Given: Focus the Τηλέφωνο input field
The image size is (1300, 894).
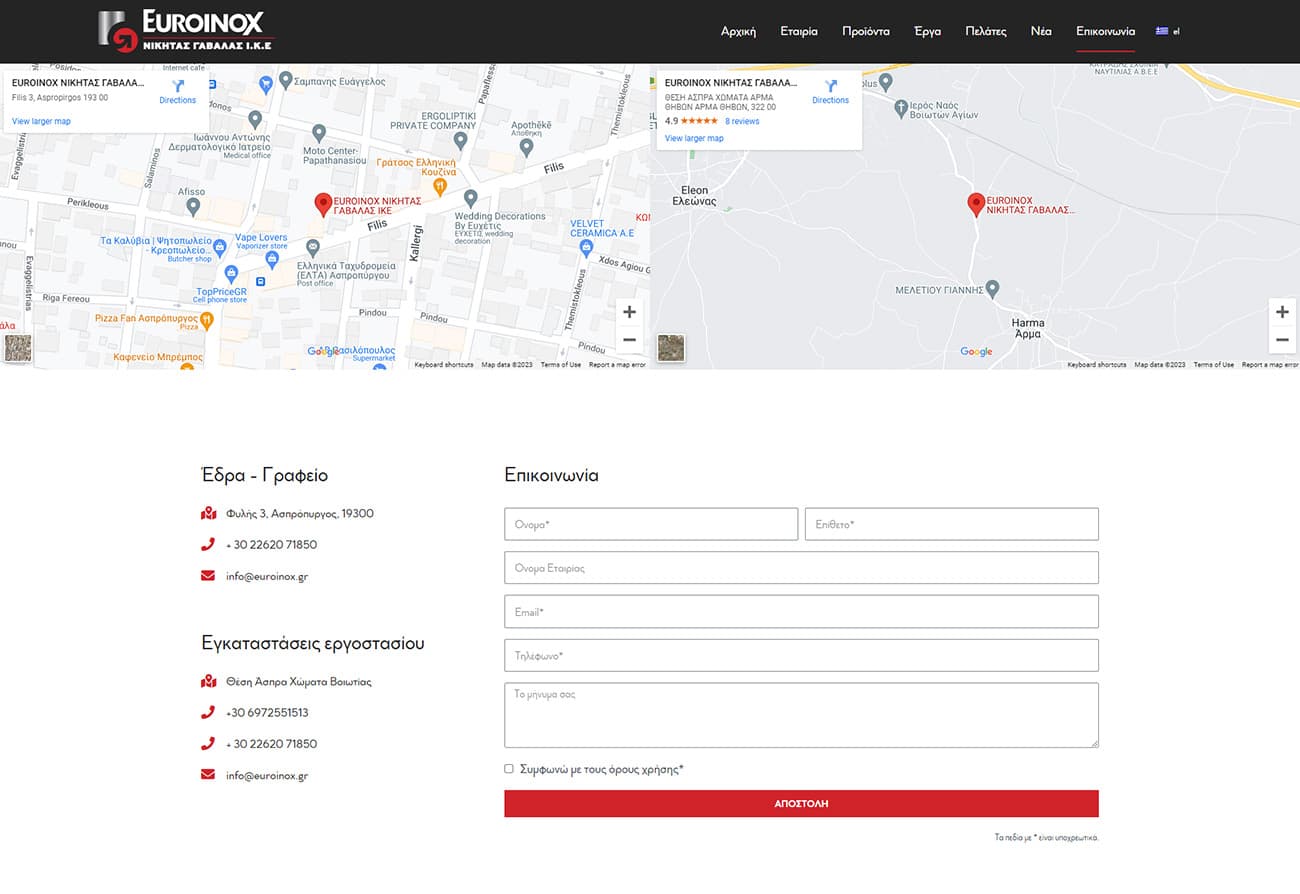Looking at the screenshot, I should (801, 656).
